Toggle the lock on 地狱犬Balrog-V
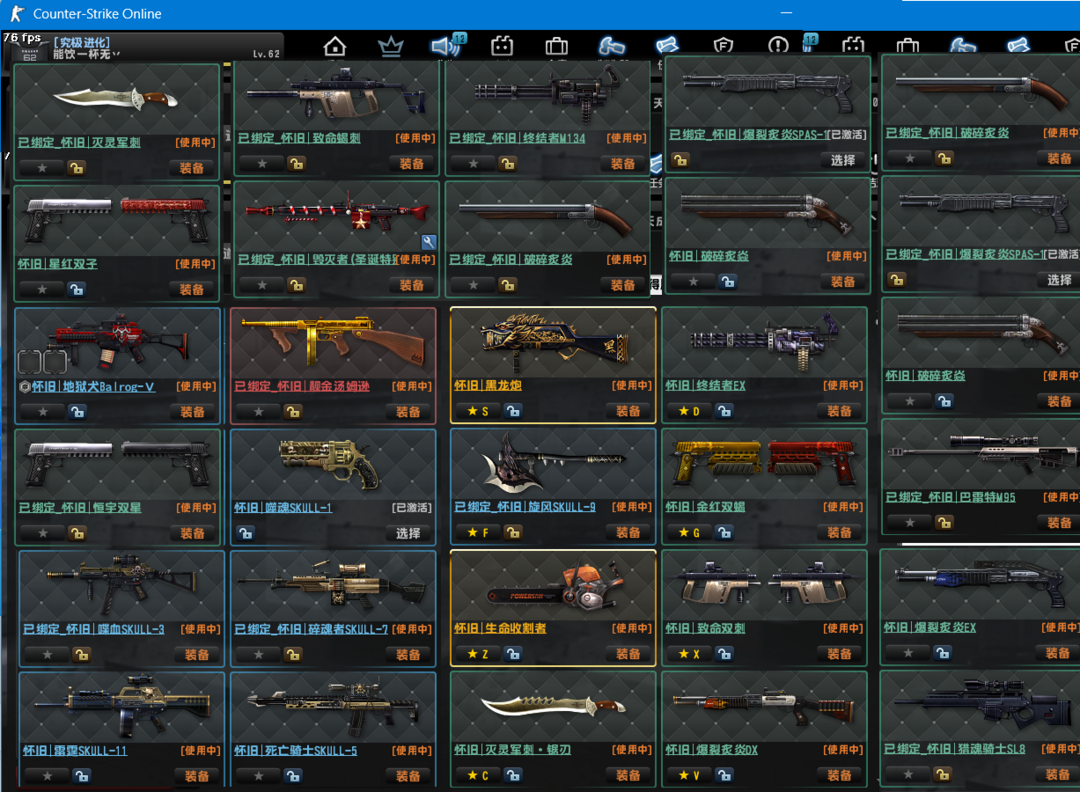1080x792 pixels. click(77, 412)
